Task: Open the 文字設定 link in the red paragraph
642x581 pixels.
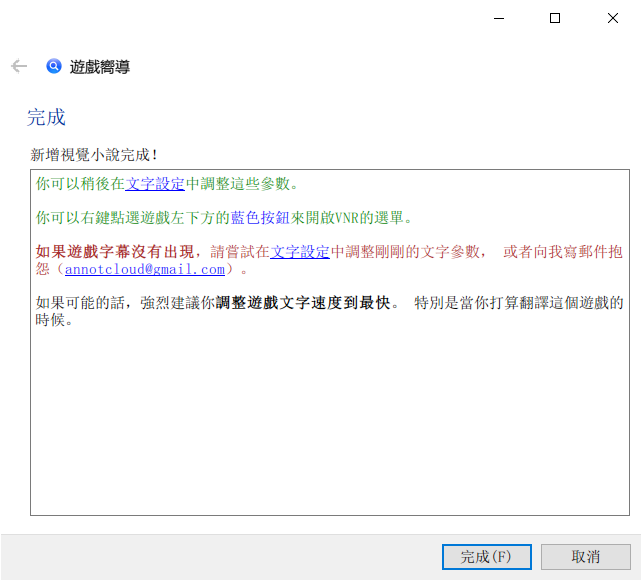Action: click(300, 252)
